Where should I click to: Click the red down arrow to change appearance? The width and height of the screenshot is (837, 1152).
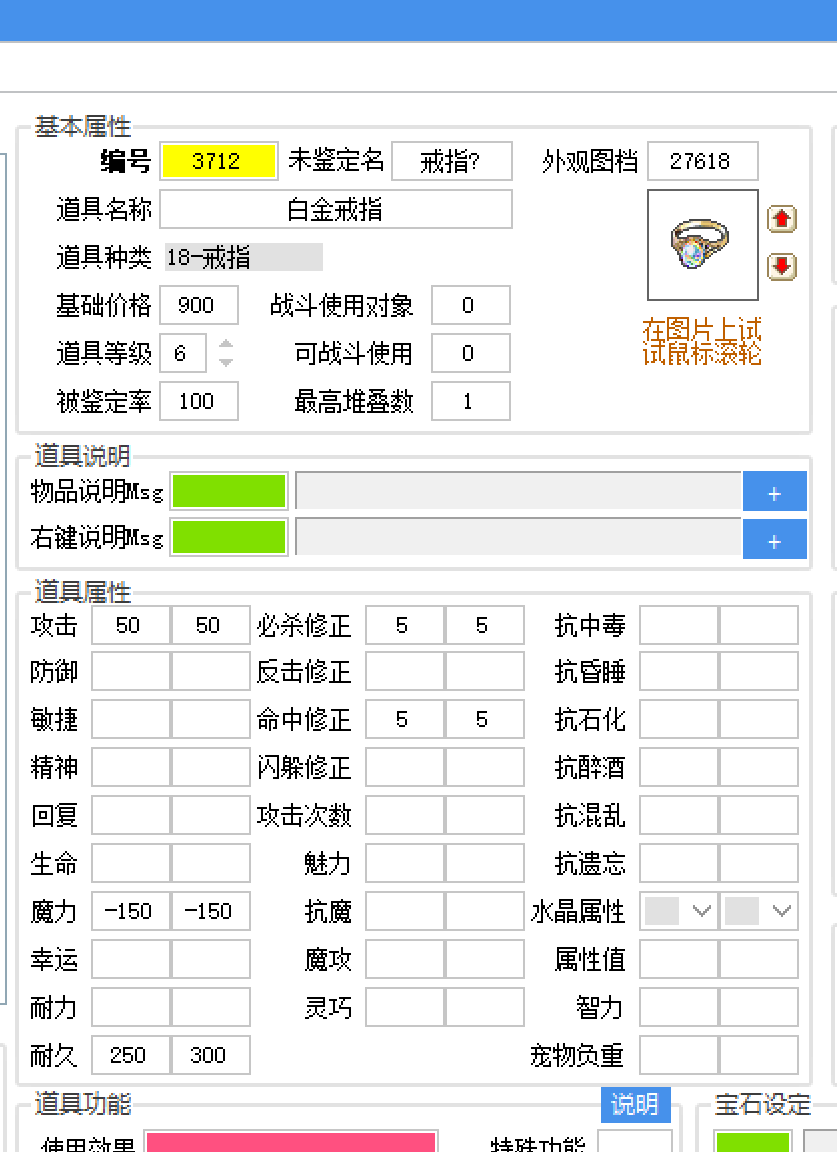(x=781, y=266)
